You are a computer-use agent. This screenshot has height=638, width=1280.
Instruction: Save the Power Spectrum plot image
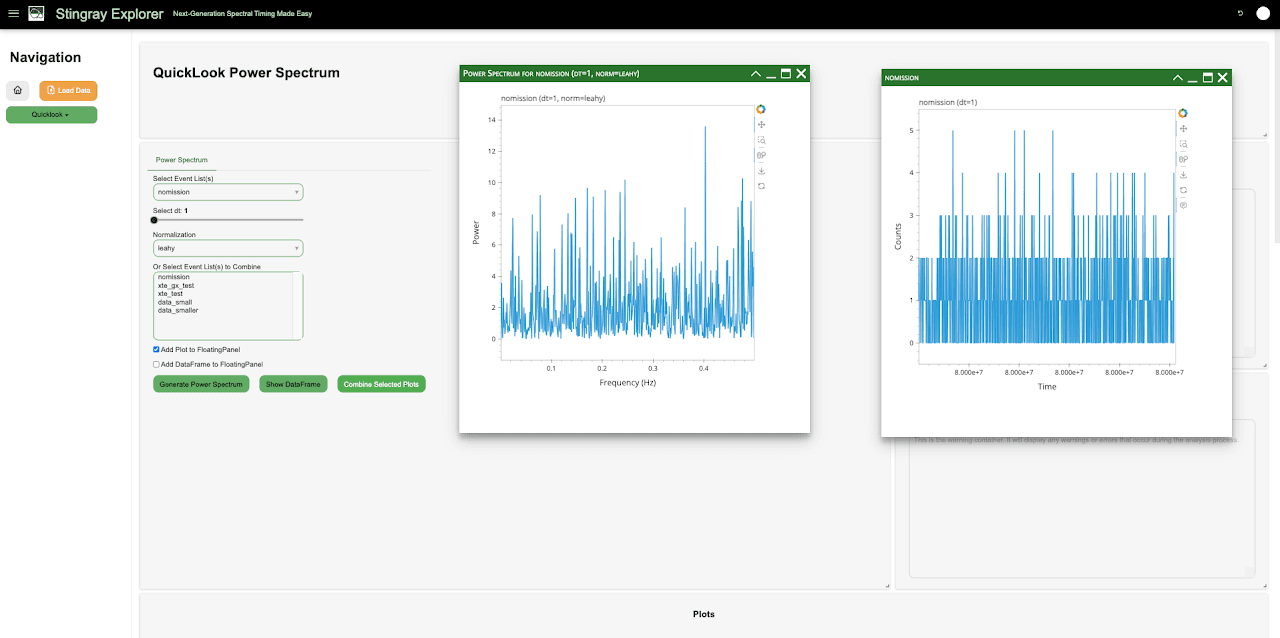coord(761,171)
